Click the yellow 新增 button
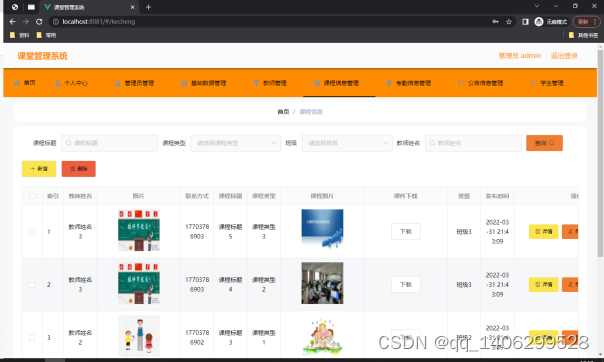This screenshot has width=604, height=362. click(39, 169)
